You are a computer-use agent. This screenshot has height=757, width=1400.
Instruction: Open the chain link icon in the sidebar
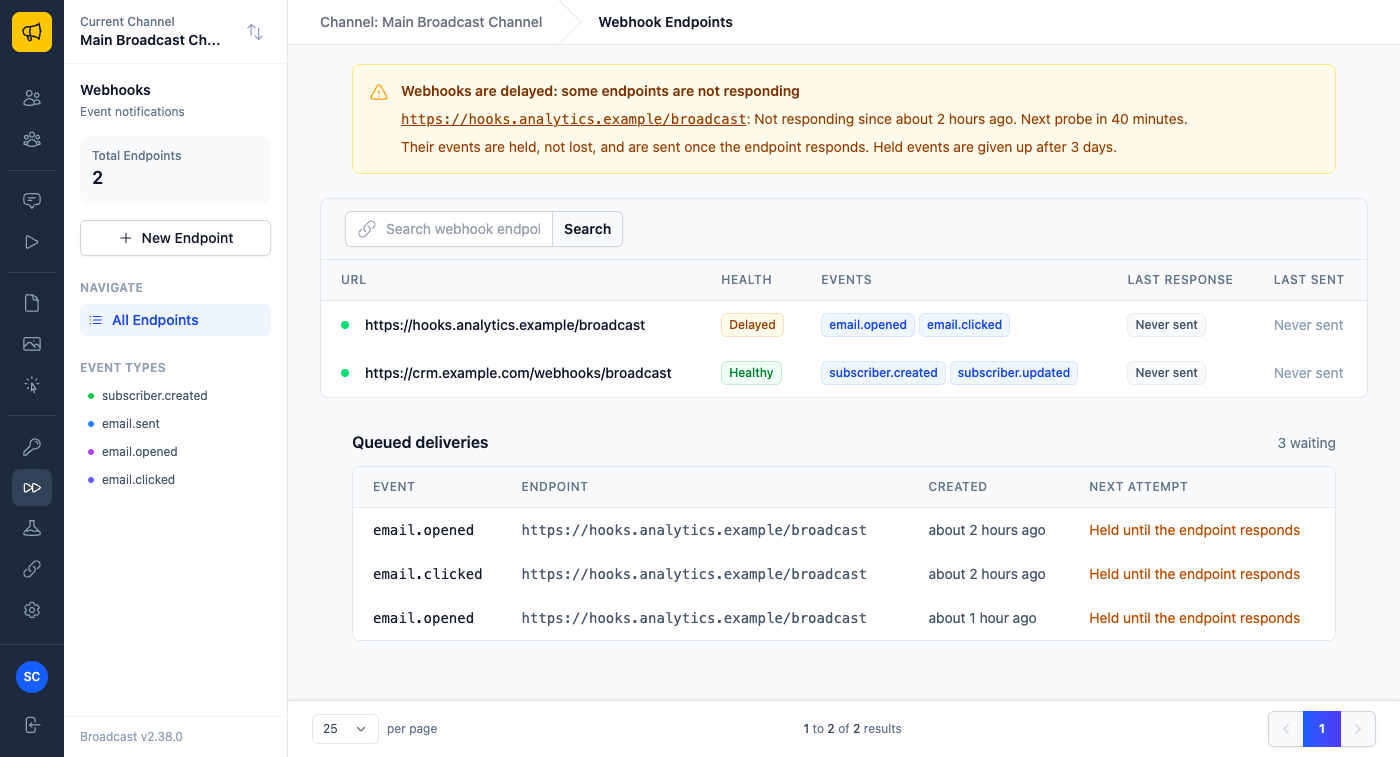click(x=32, y=569)
